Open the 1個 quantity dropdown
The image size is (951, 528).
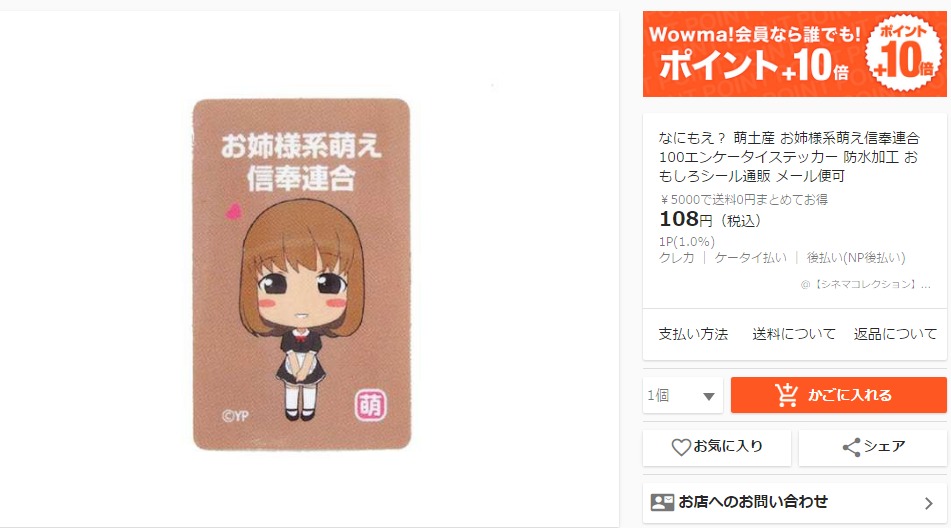683,395
